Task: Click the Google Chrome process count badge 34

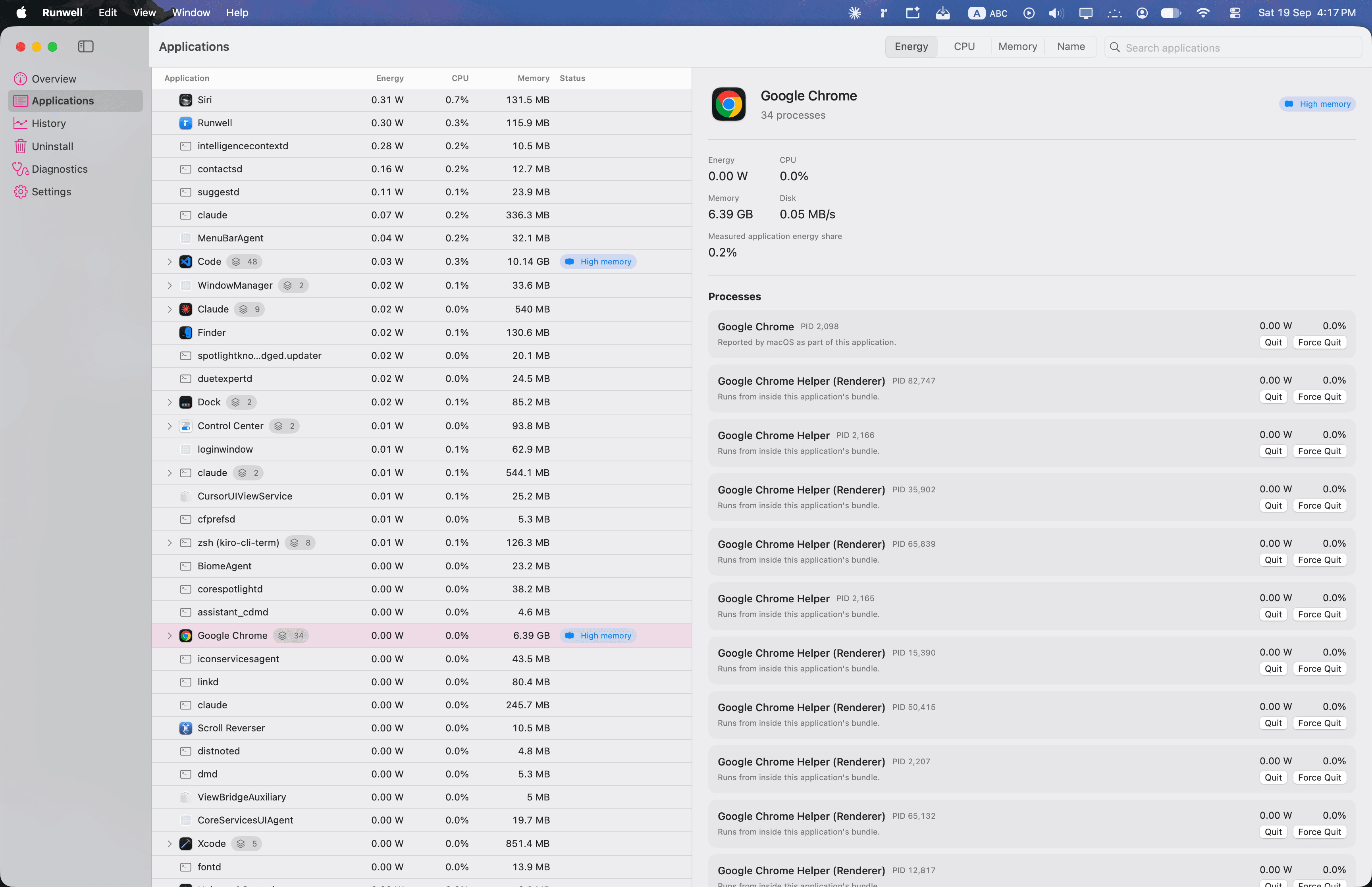Action: [x=291, y=636]
